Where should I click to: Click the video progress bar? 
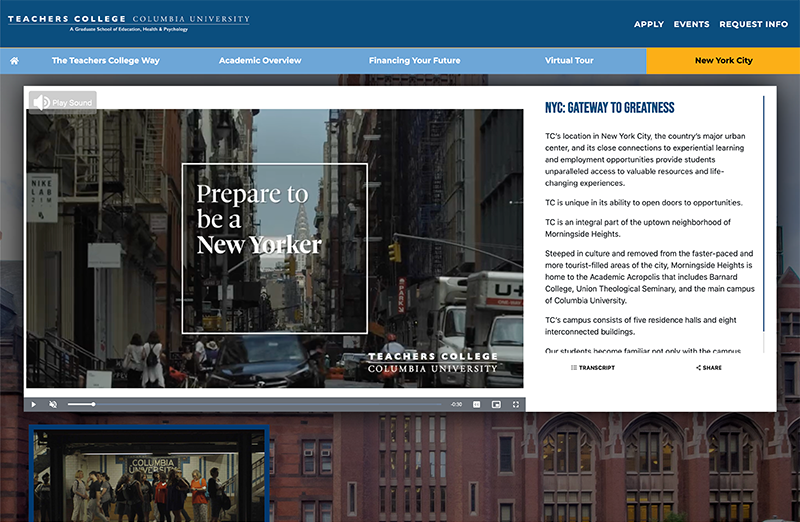[254, 404]
